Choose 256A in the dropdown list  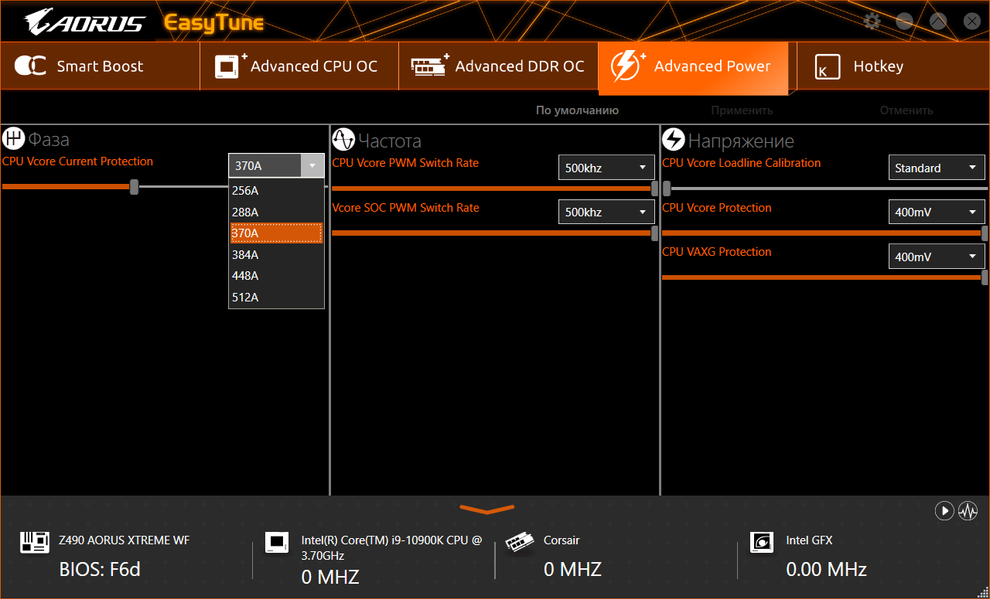coord(277,191)
